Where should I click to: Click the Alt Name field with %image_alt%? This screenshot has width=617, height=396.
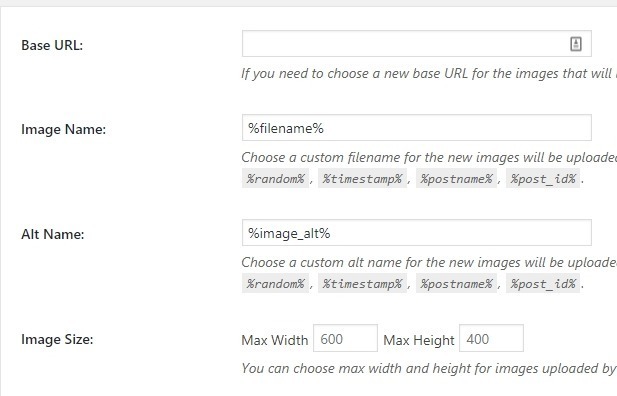point(417,233)
